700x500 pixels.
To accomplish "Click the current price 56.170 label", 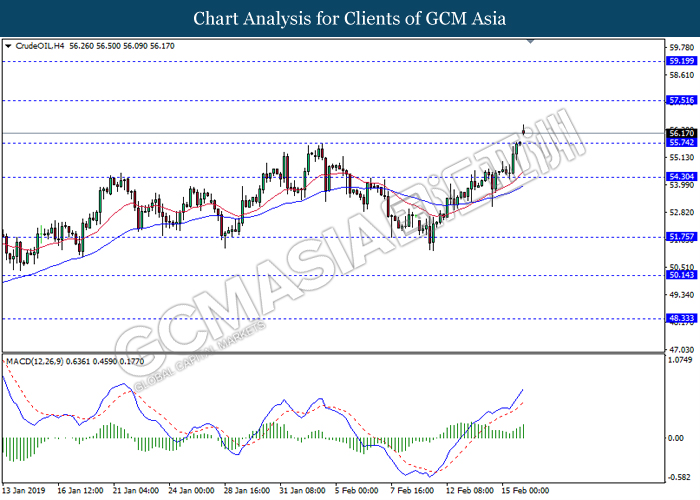I will pyautogui.click(x=680, y=133).
